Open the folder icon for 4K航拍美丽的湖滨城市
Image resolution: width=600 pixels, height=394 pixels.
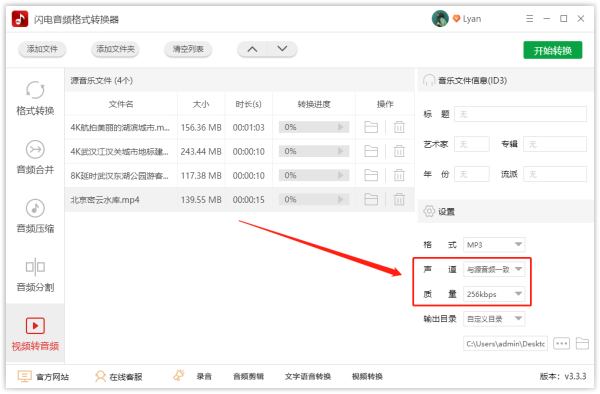(371, 127)
